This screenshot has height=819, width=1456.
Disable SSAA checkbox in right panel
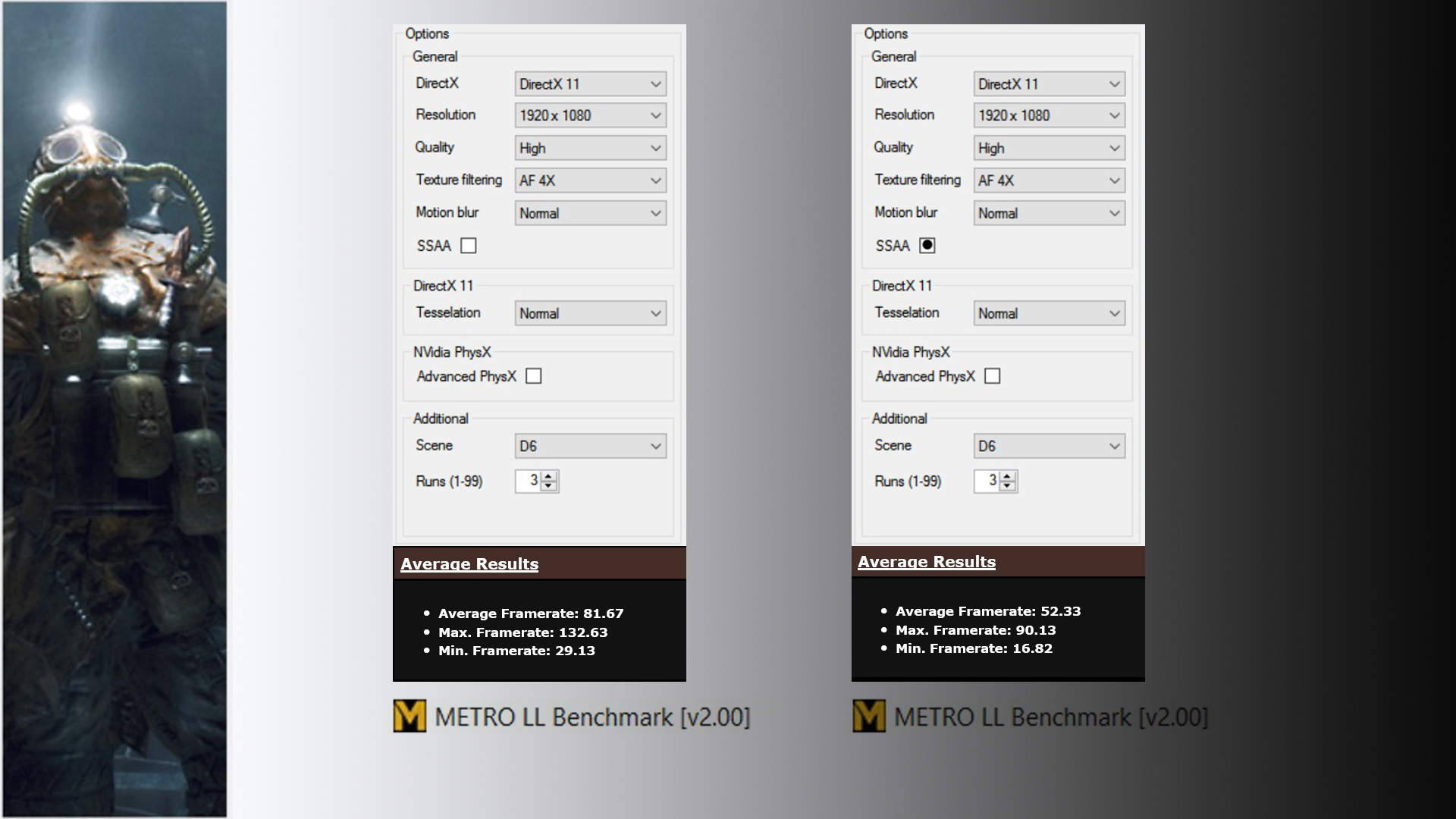click(927, 246)
